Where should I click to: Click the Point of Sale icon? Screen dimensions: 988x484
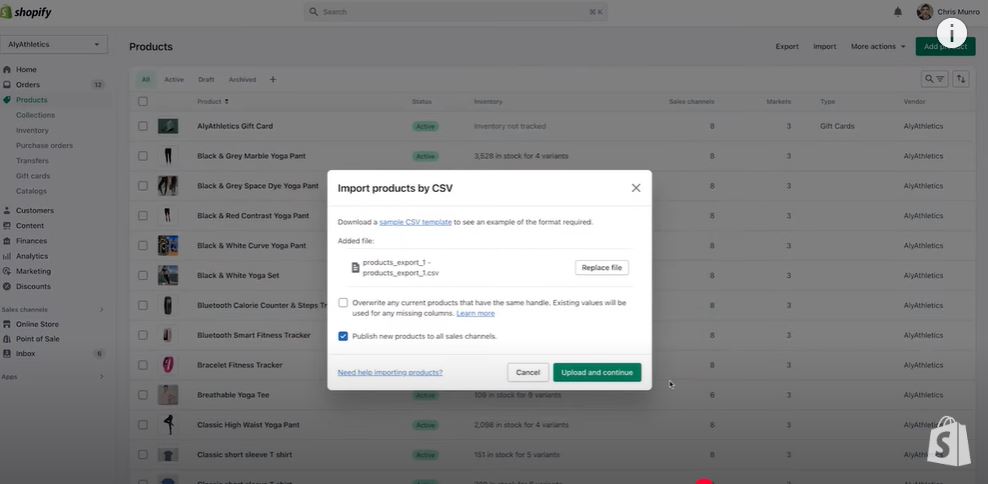tap(7, 338)
